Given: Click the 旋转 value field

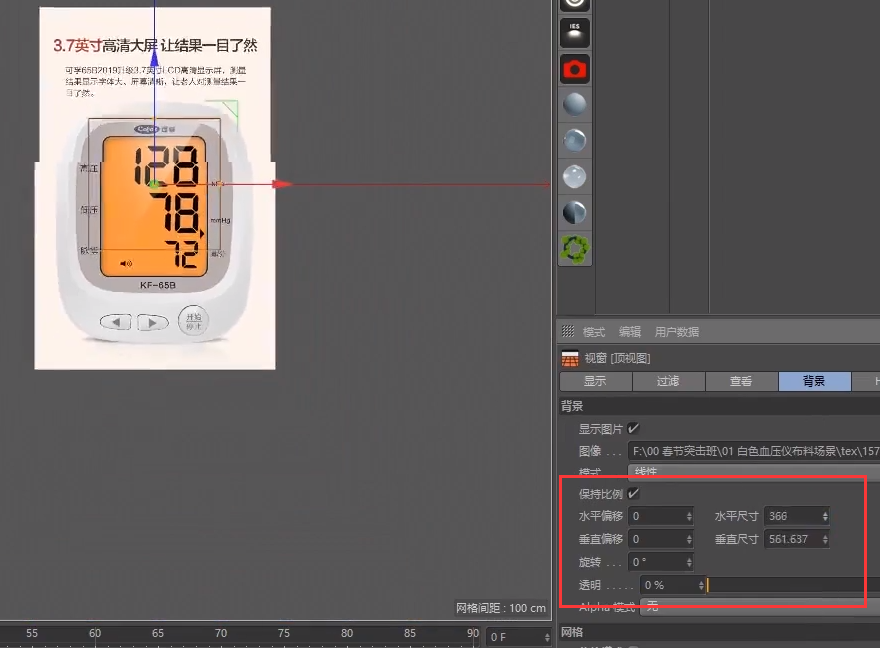Looking at the screenshot, I should (656, 562).
